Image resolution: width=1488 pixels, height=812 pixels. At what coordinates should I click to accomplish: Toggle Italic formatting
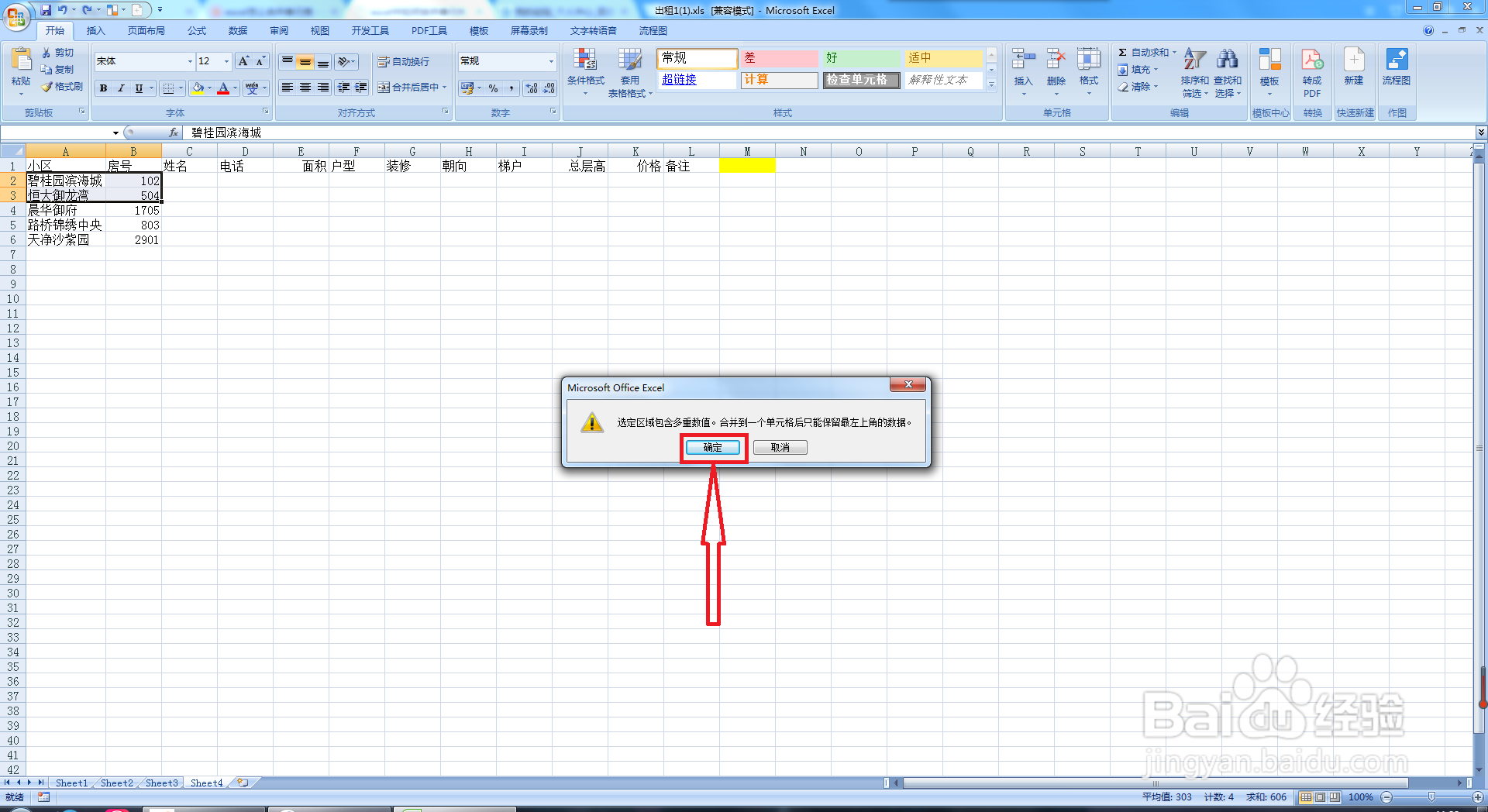(x=121, y=88)
